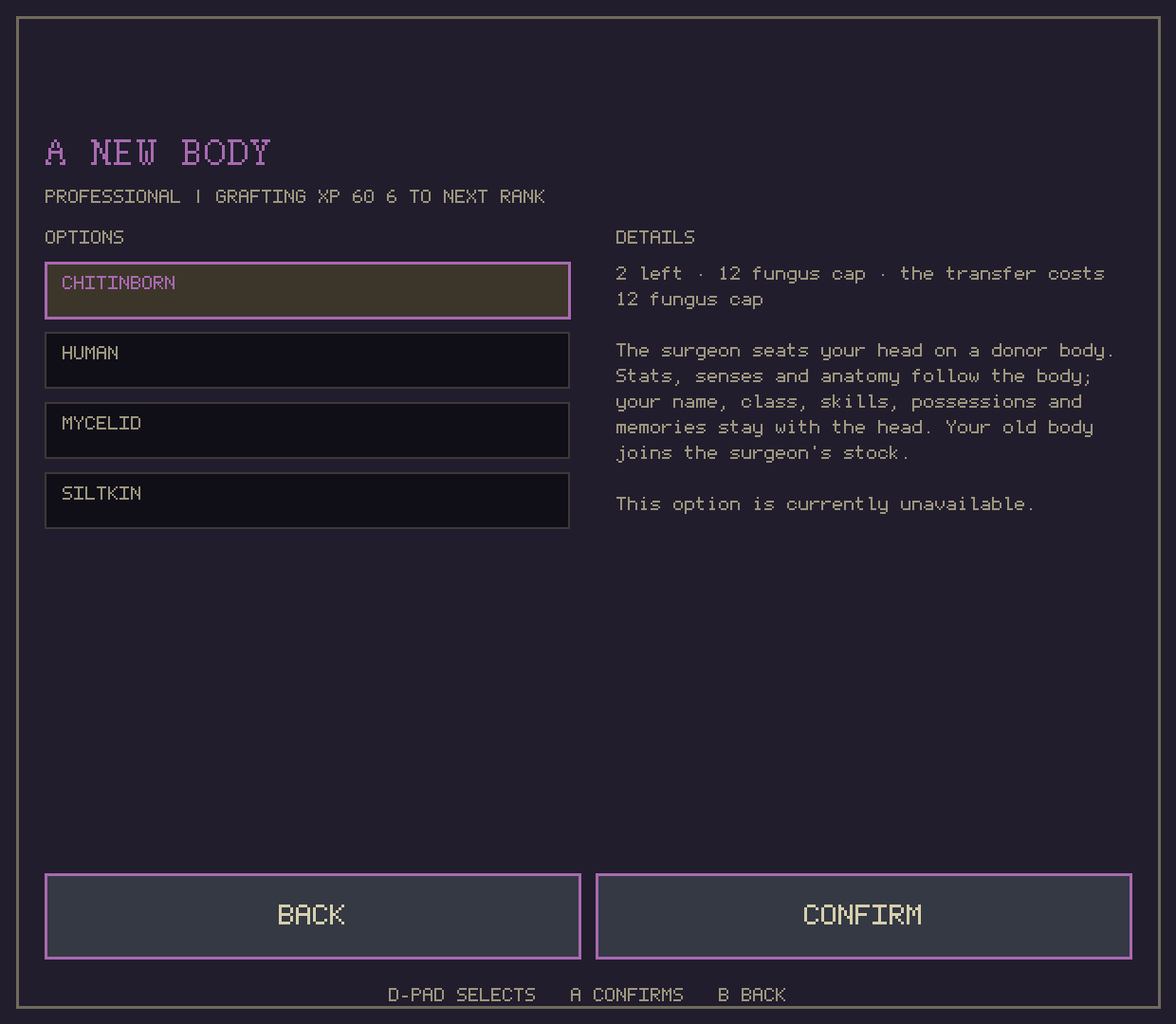This screenshot has width=1176, height=1024.
Task: Click the fungus cap transfer cost text
Action: [860, 286]
